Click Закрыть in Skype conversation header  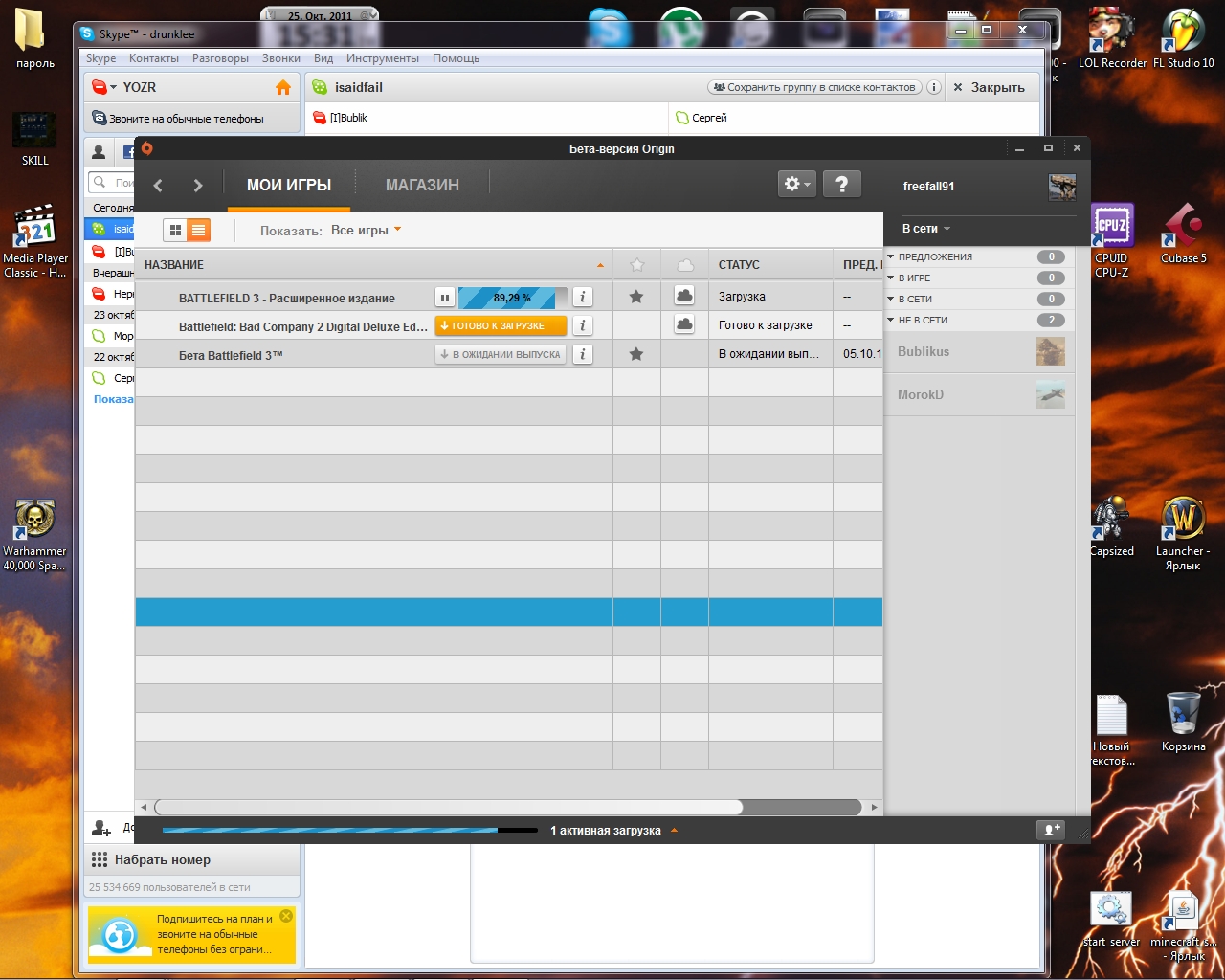click(990, 87)
